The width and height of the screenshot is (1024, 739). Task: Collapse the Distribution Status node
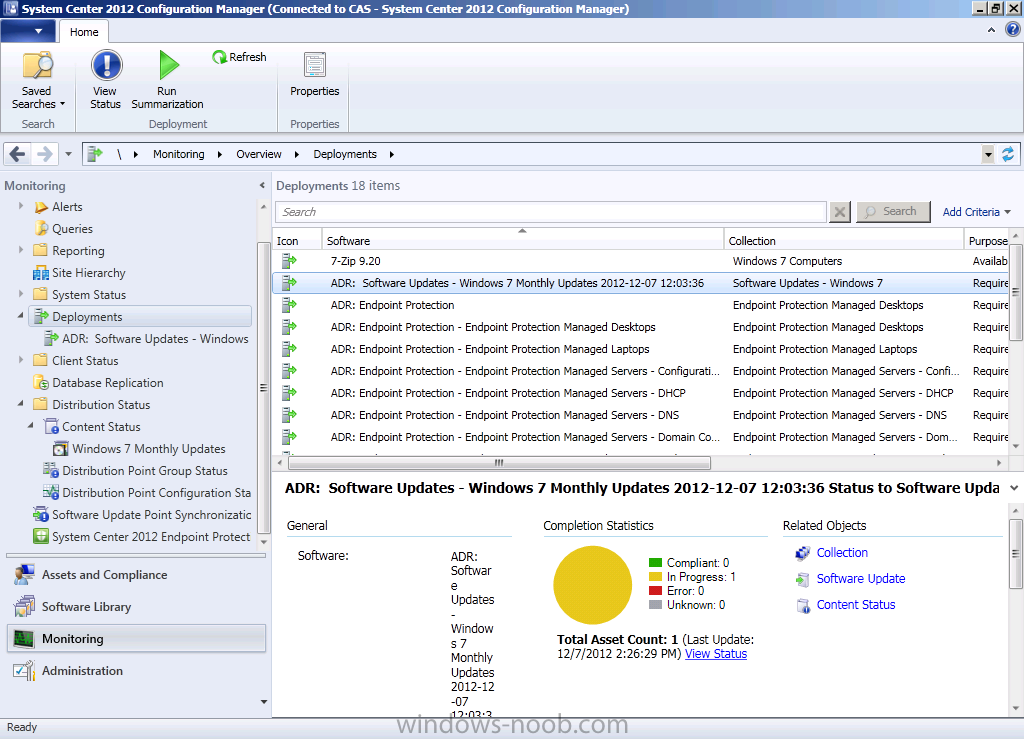tap(21, 403)
